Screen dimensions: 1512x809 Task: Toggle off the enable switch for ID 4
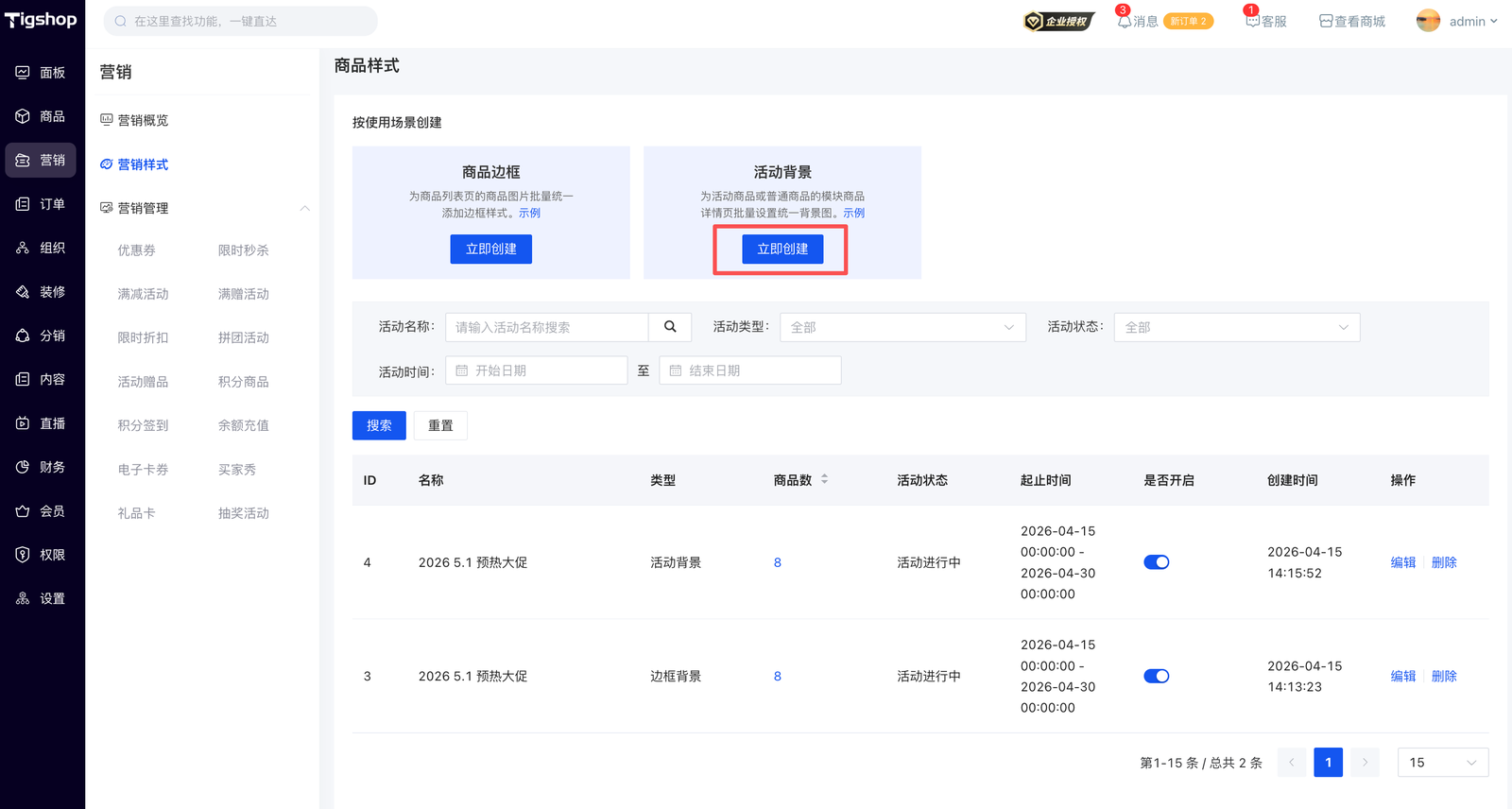click(1156, 562)
